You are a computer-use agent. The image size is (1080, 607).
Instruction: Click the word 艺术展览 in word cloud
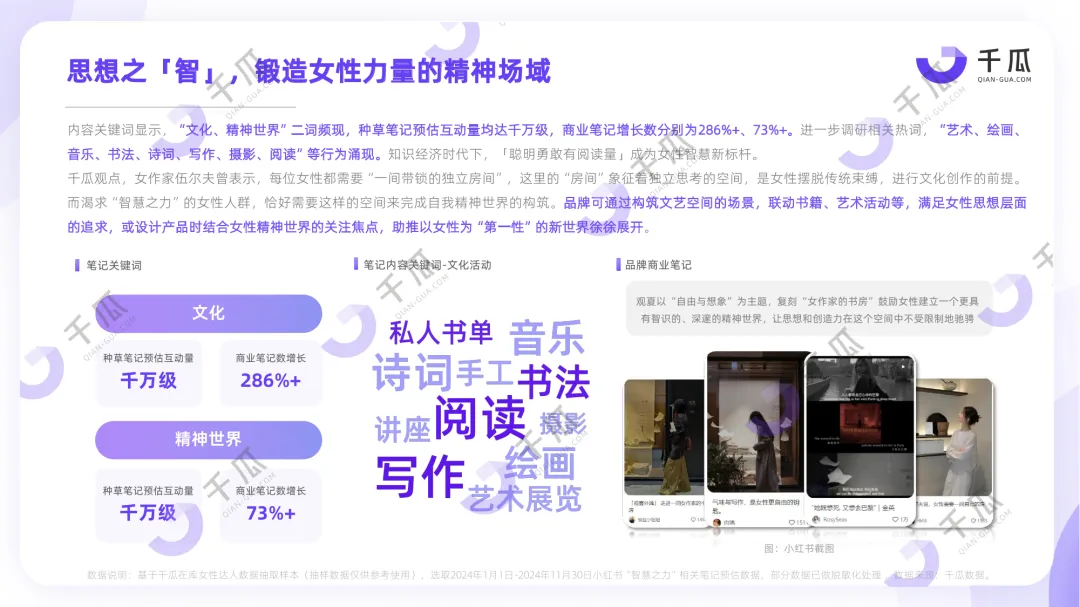tap(525, 498)
